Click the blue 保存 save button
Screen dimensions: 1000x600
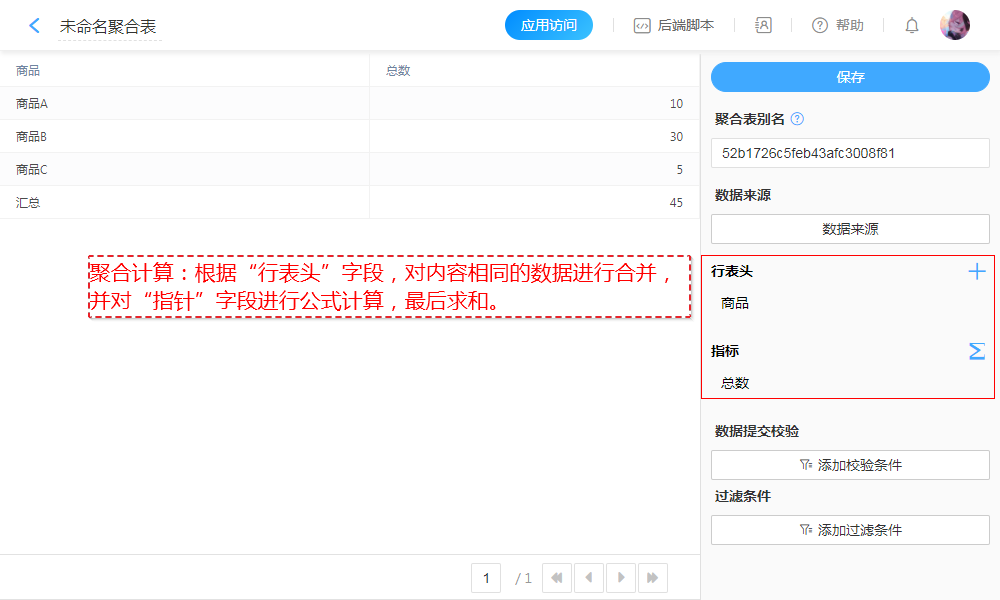pyautogui.click(x=850, y=77)
